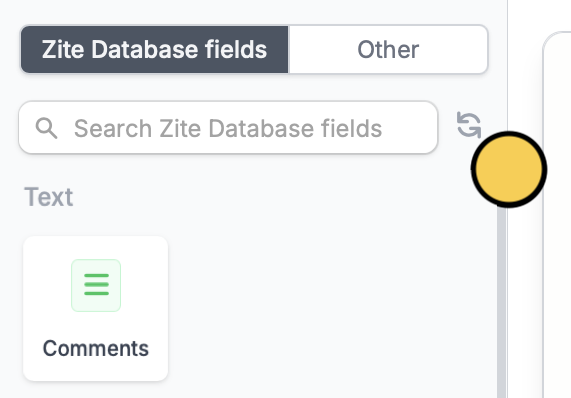571x398 pixels.
Task: Click the Comments label text
Action: point(96,348)
